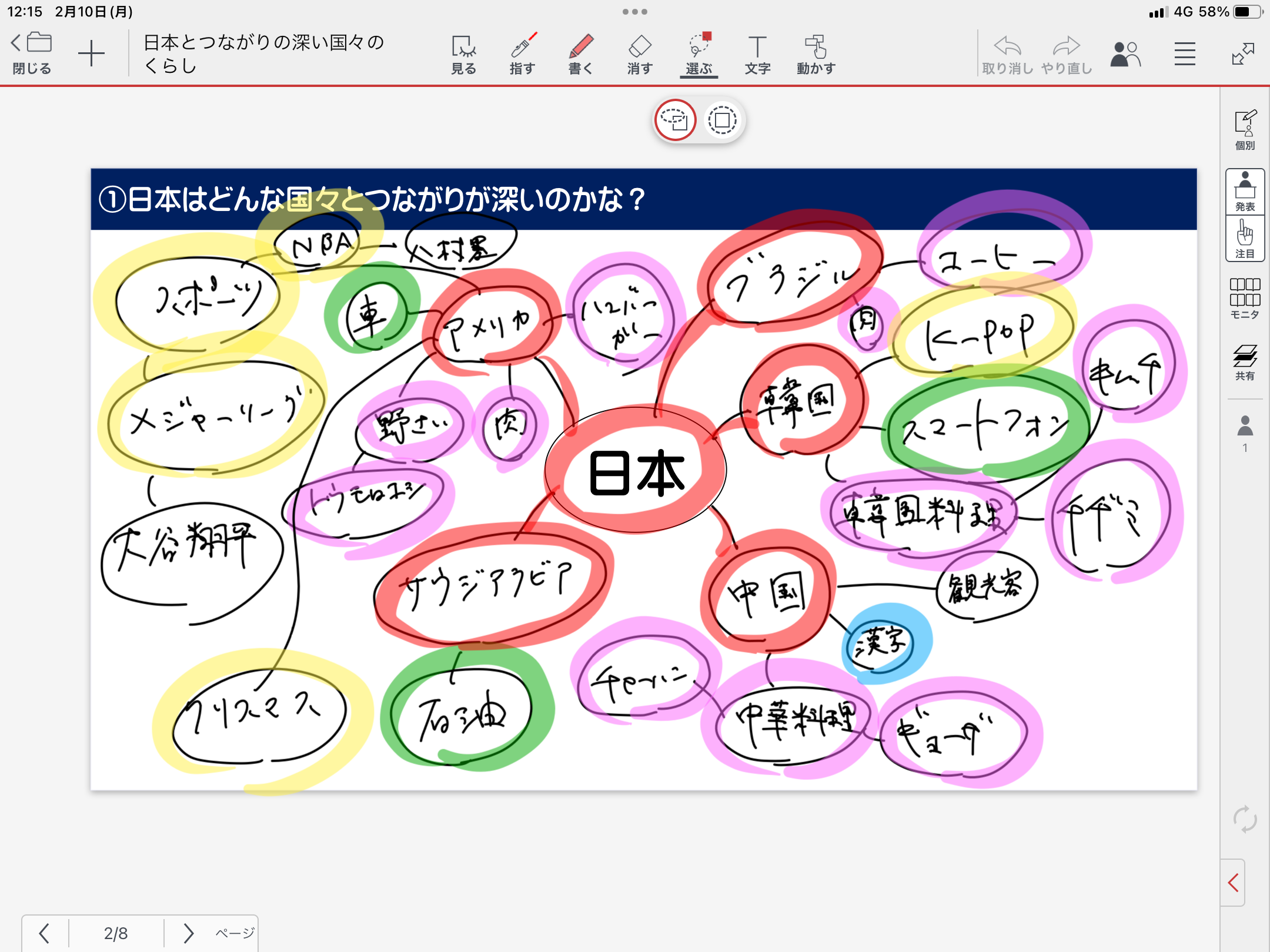
Task: Switch to 見る view mode
Action: [x=463, y=54]
